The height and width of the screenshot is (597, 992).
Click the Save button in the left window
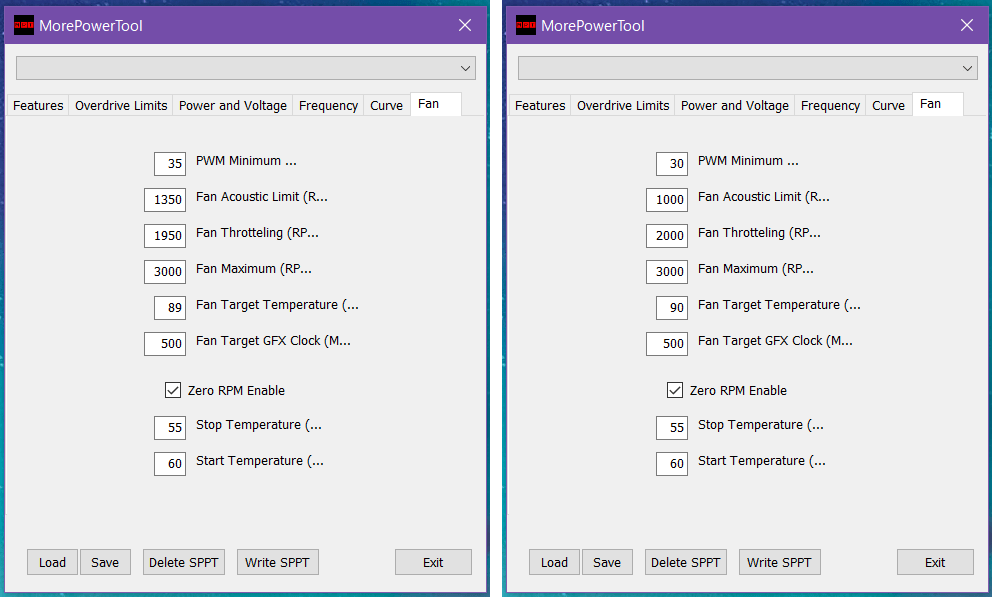coord(105,562)
